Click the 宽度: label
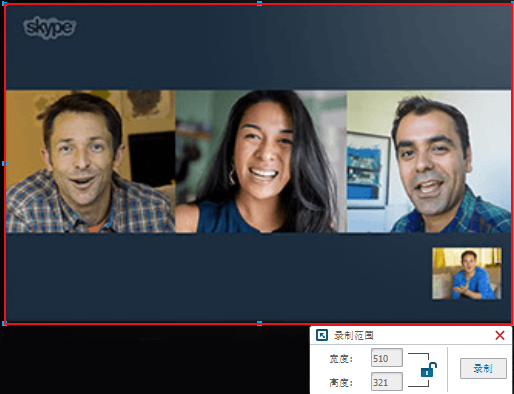 pyautogui.click(x=341, y=359)
